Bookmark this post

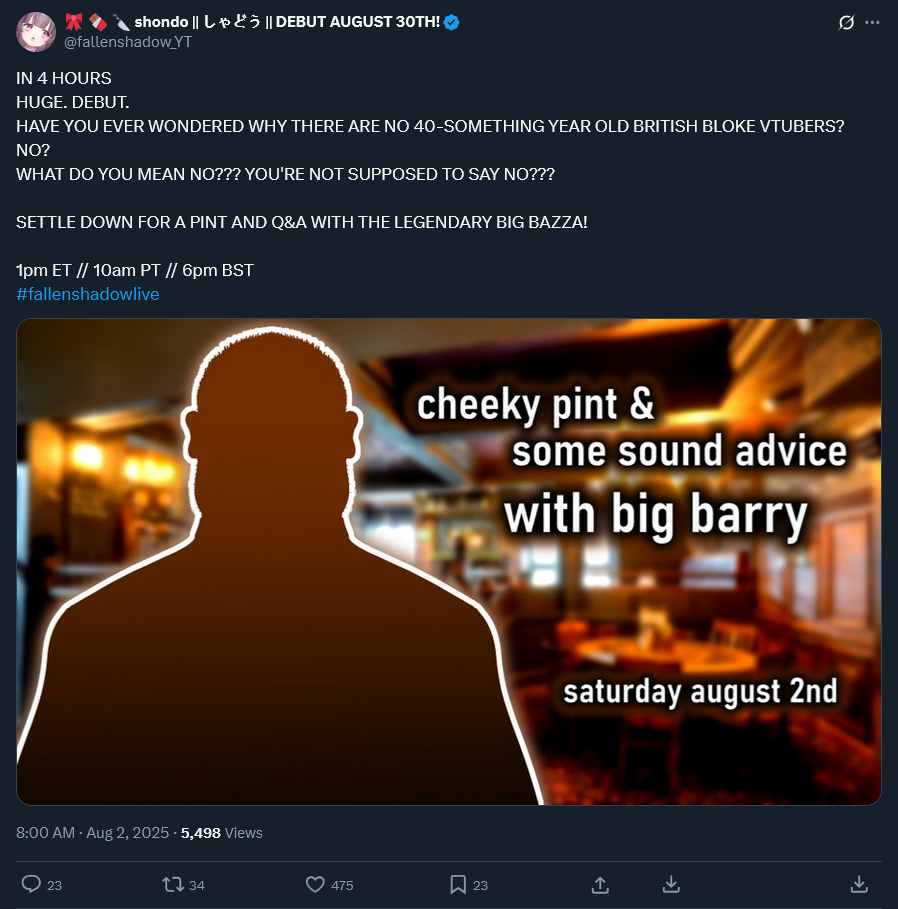point(458,884)
